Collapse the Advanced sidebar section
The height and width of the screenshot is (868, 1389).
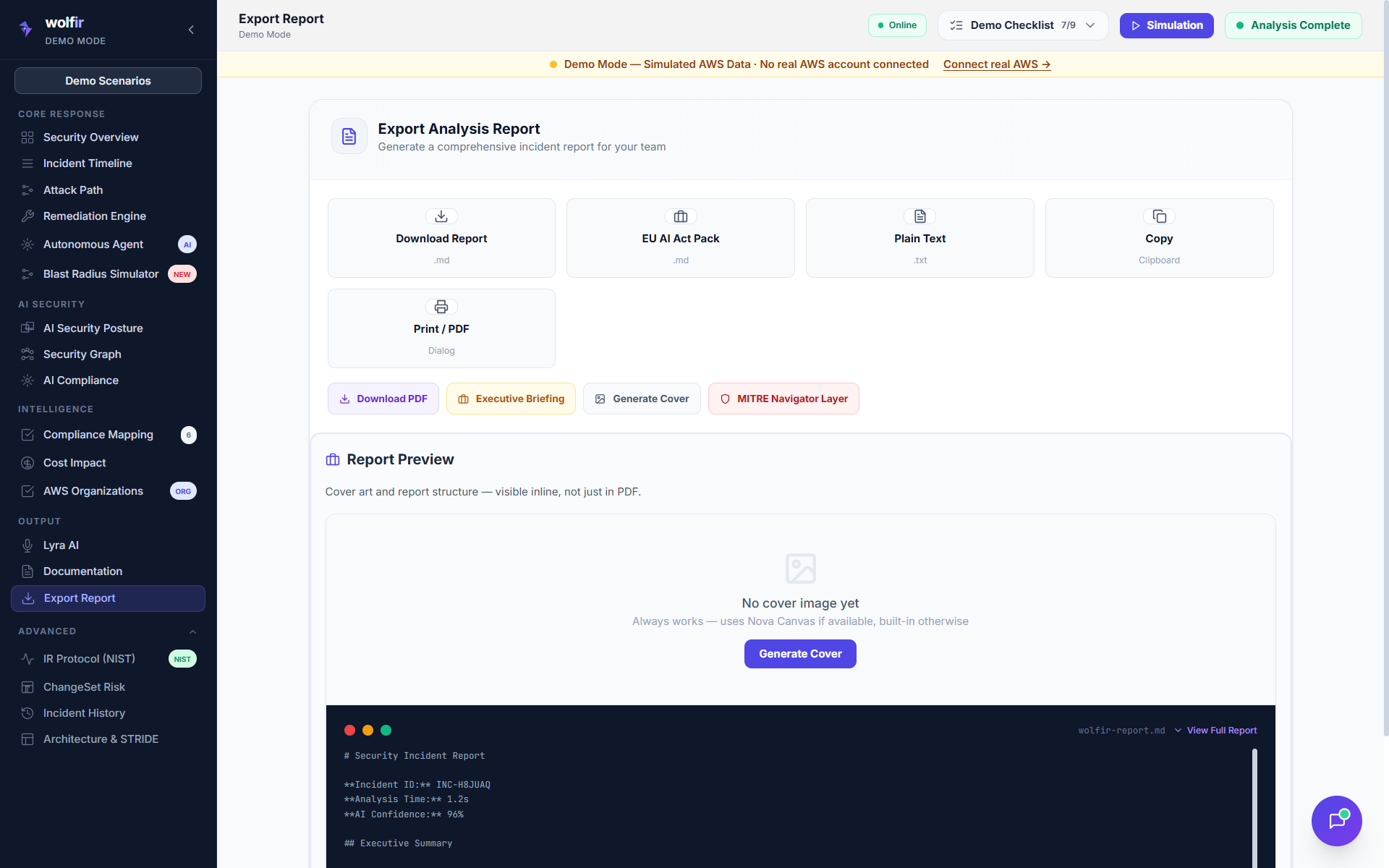click(192, 631)
